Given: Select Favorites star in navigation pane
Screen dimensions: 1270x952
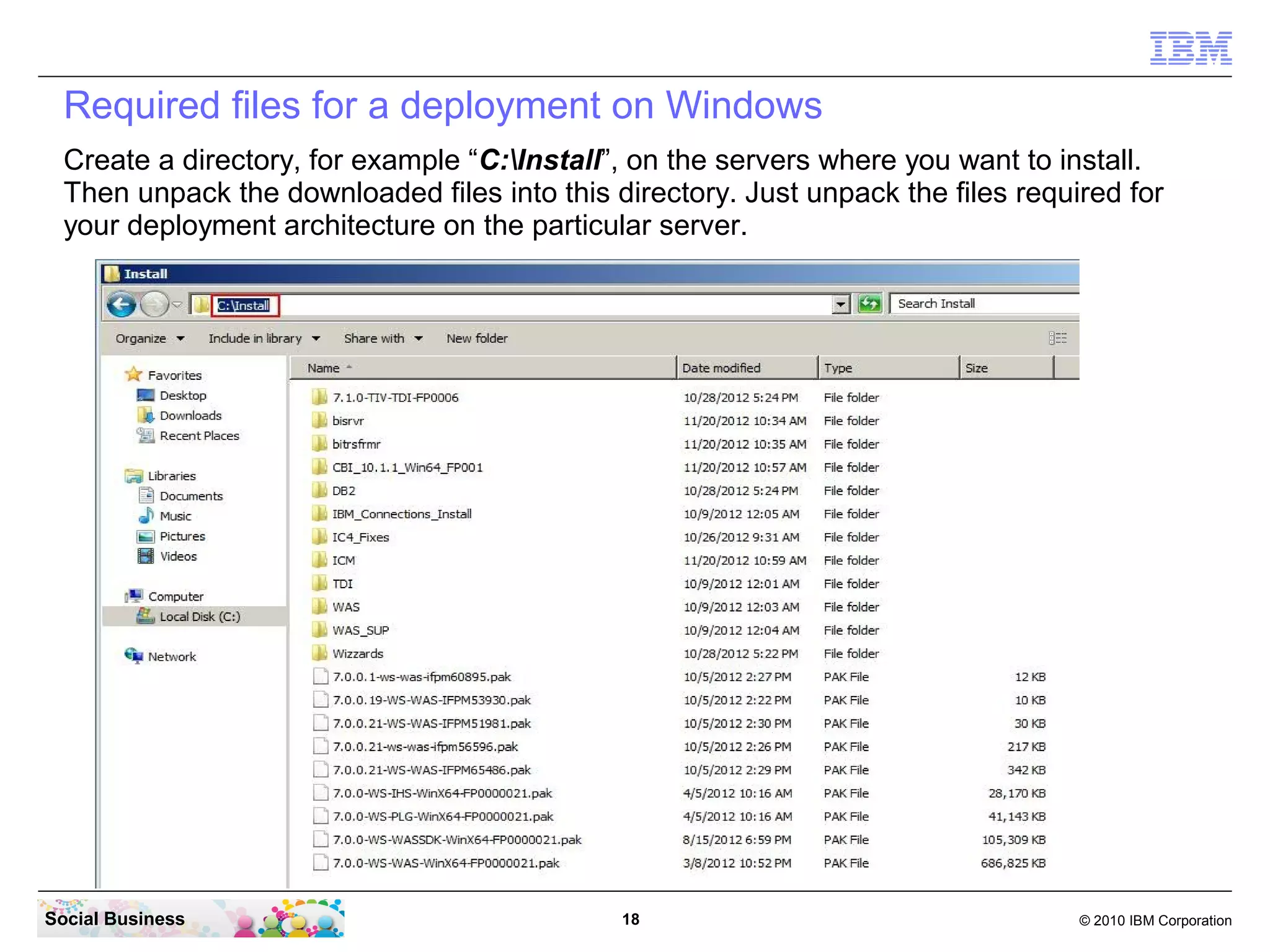Looking at the screenshot, I should pyautogui.click(x=133, y=374).
